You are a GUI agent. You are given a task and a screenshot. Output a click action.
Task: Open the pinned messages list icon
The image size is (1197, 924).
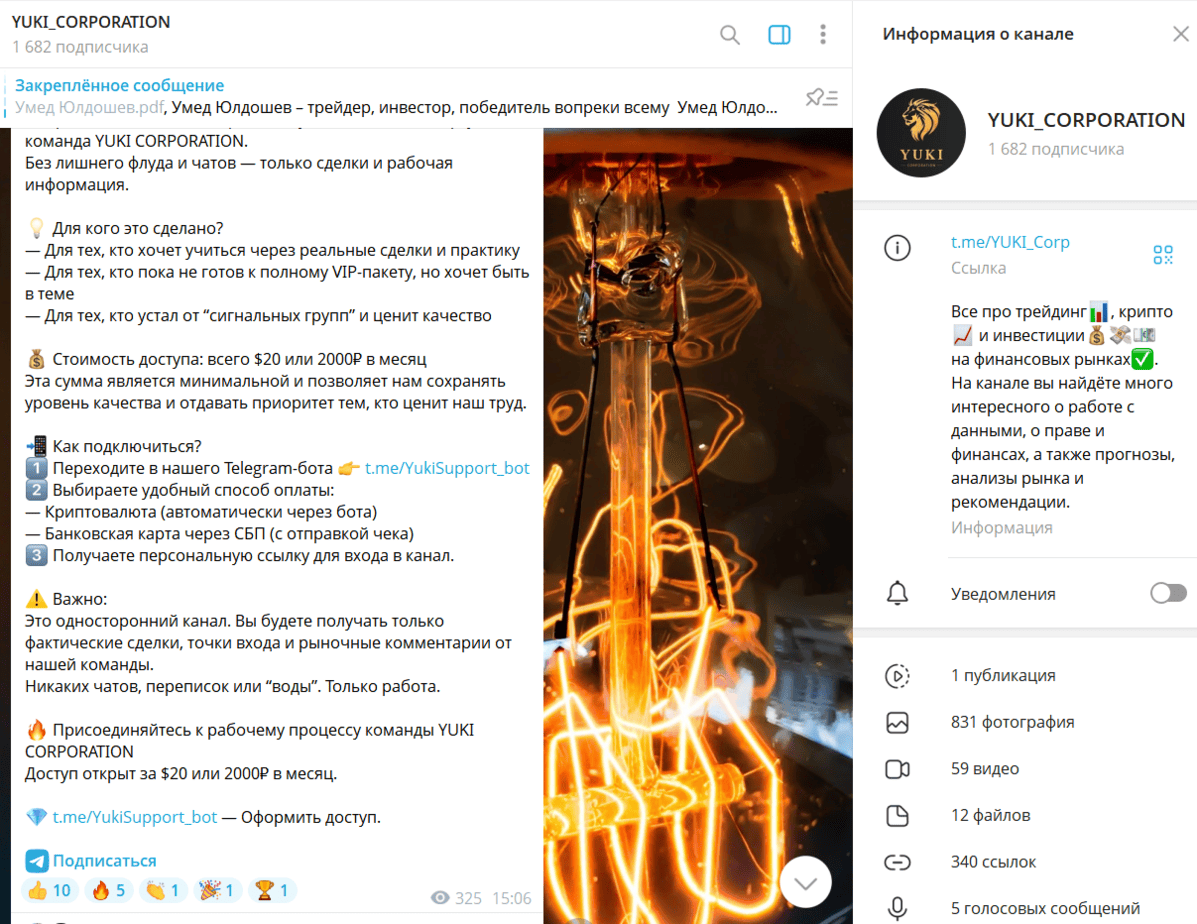[821, 97]
